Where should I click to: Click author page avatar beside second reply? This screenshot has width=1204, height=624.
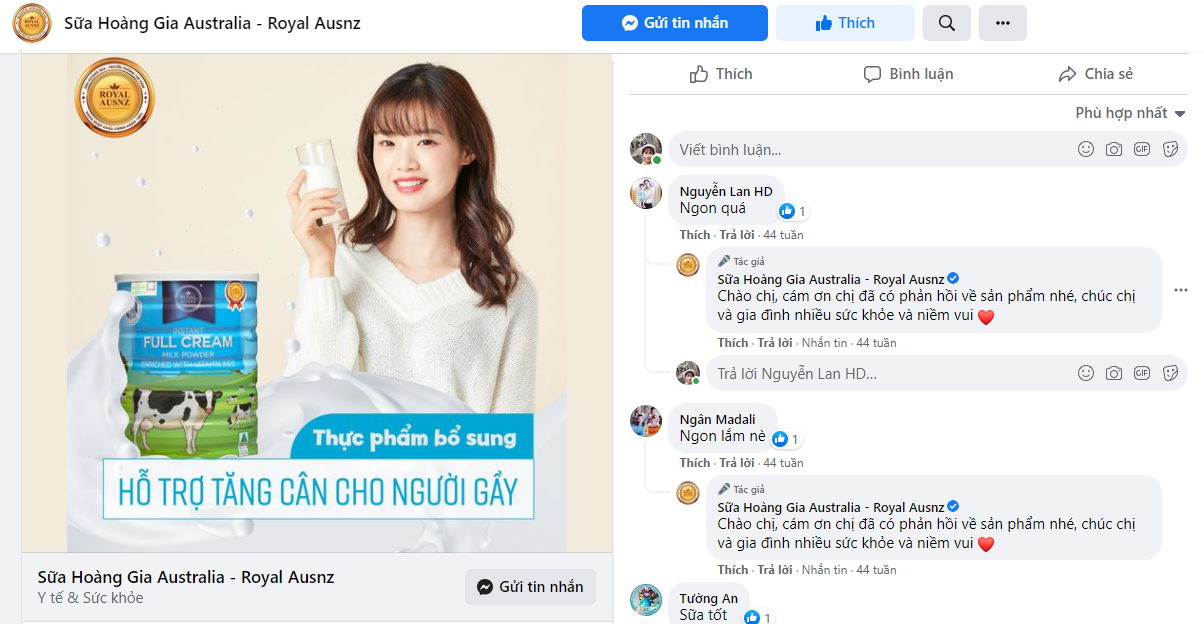(x=688, y=493)
